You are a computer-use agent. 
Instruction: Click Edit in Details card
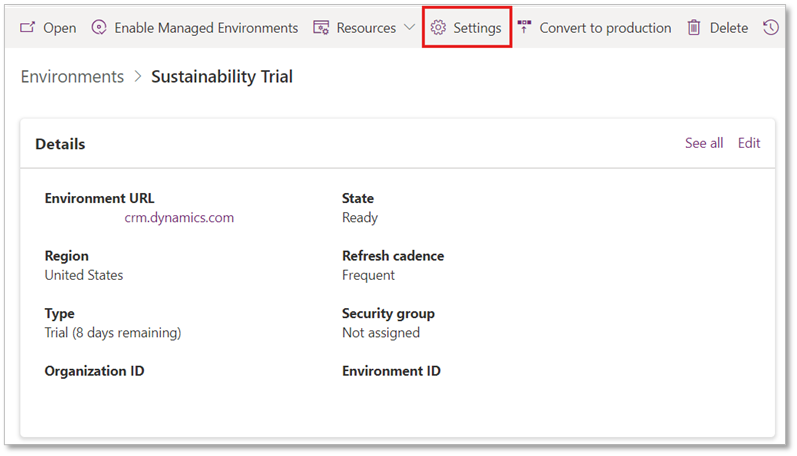tap(749, 143)
